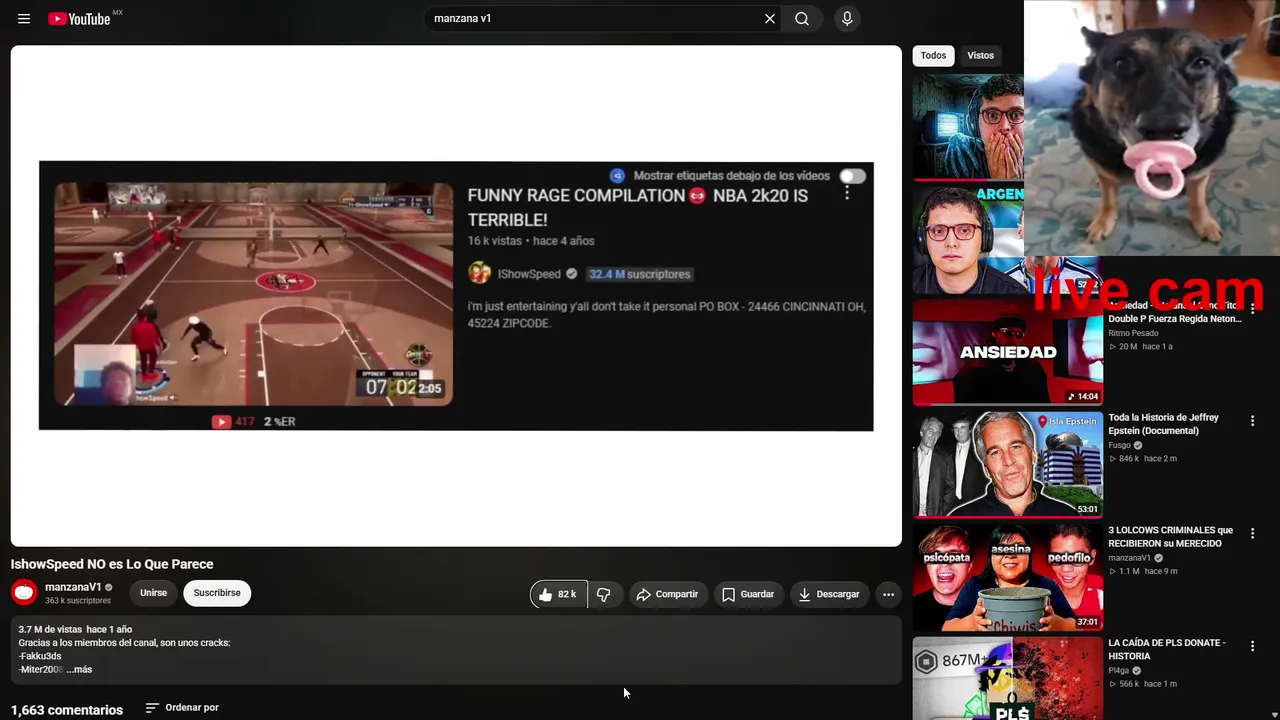Click the '3.7 M de vistas' view count

pyautogui.click(x=50, y=630)
